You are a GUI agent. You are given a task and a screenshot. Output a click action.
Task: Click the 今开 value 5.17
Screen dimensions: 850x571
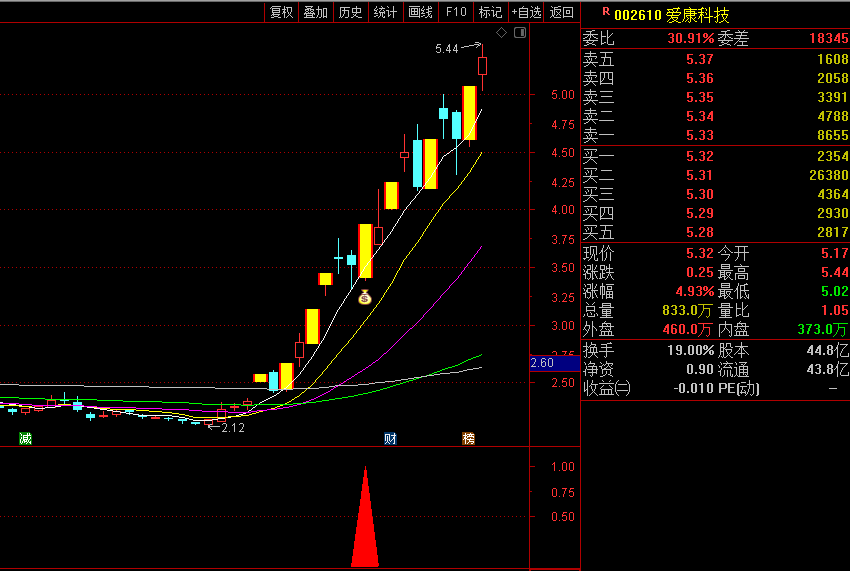(835, 253)
